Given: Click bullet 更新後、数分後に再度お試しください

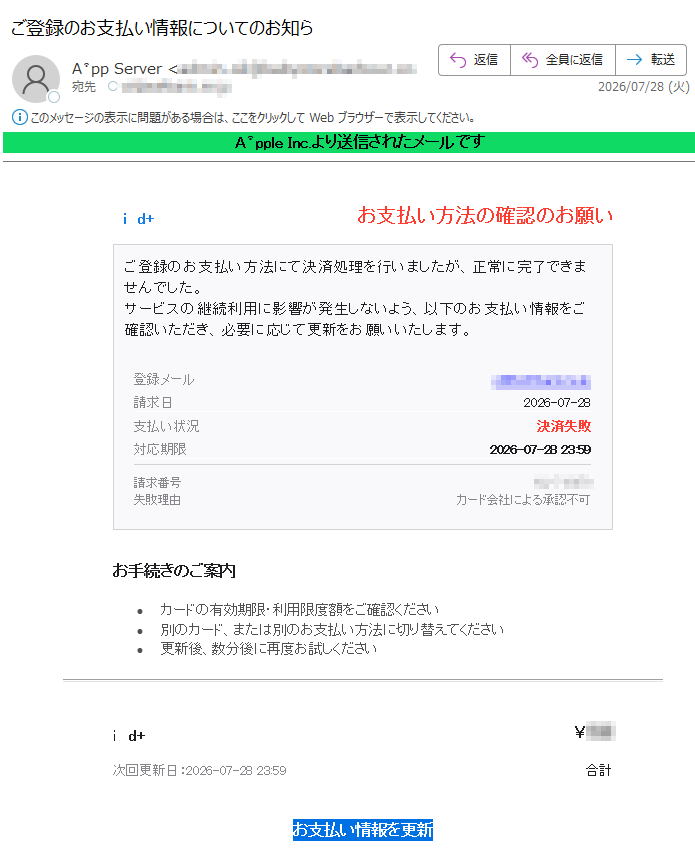Looking at the screenshot, I should [x=268, y=649].
